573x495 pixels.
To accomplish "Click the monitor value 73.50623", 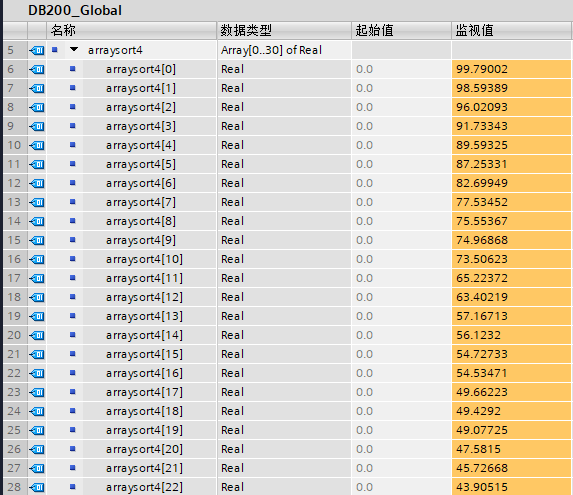I will click(x=511, y=259).
